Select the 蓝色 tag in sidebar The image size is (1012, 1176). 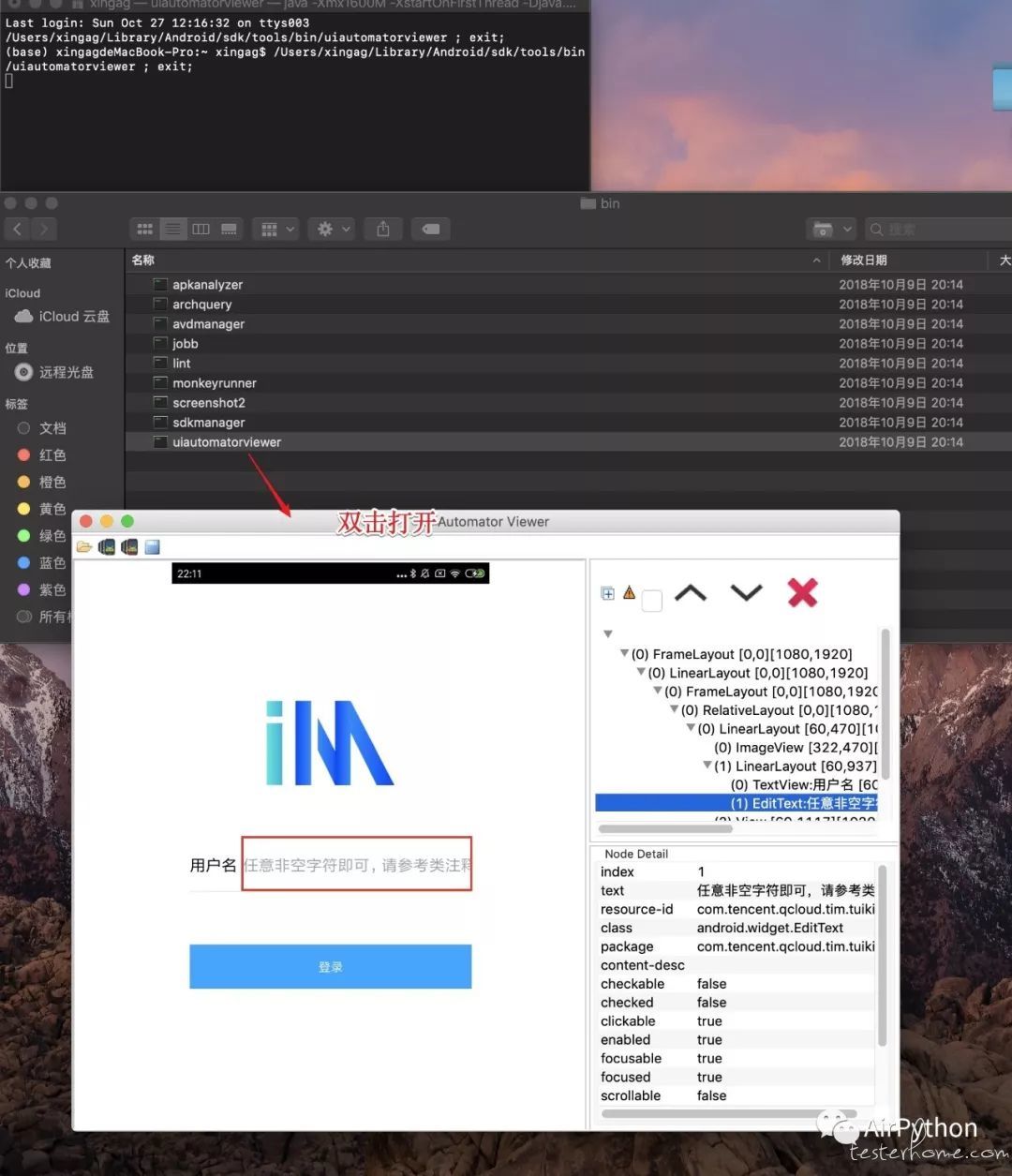pyautogui.click(x=42, y=563)
